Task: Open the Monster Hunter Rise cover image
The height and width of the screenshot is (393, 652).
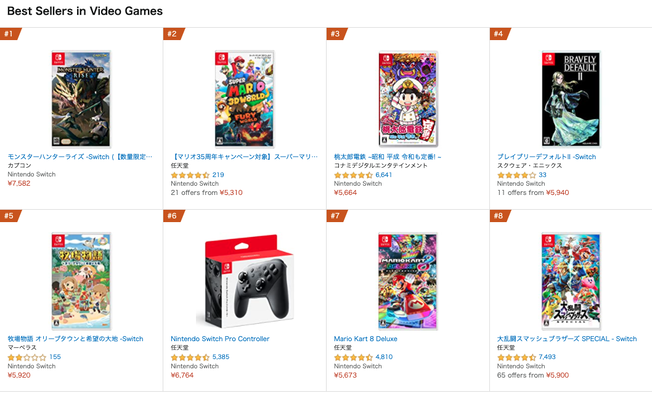Action: (x=81, y=99)
